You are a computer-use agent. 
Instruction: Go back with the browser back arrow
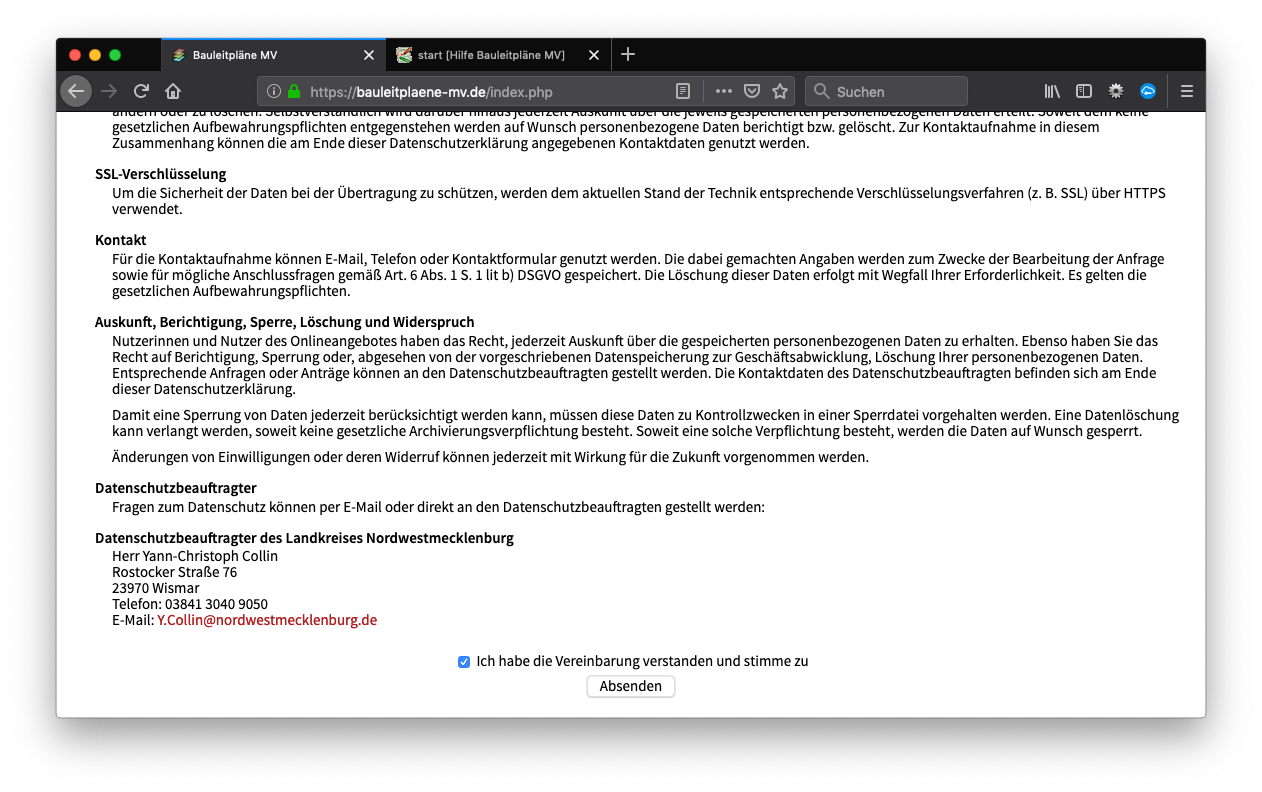click(76, 91)
